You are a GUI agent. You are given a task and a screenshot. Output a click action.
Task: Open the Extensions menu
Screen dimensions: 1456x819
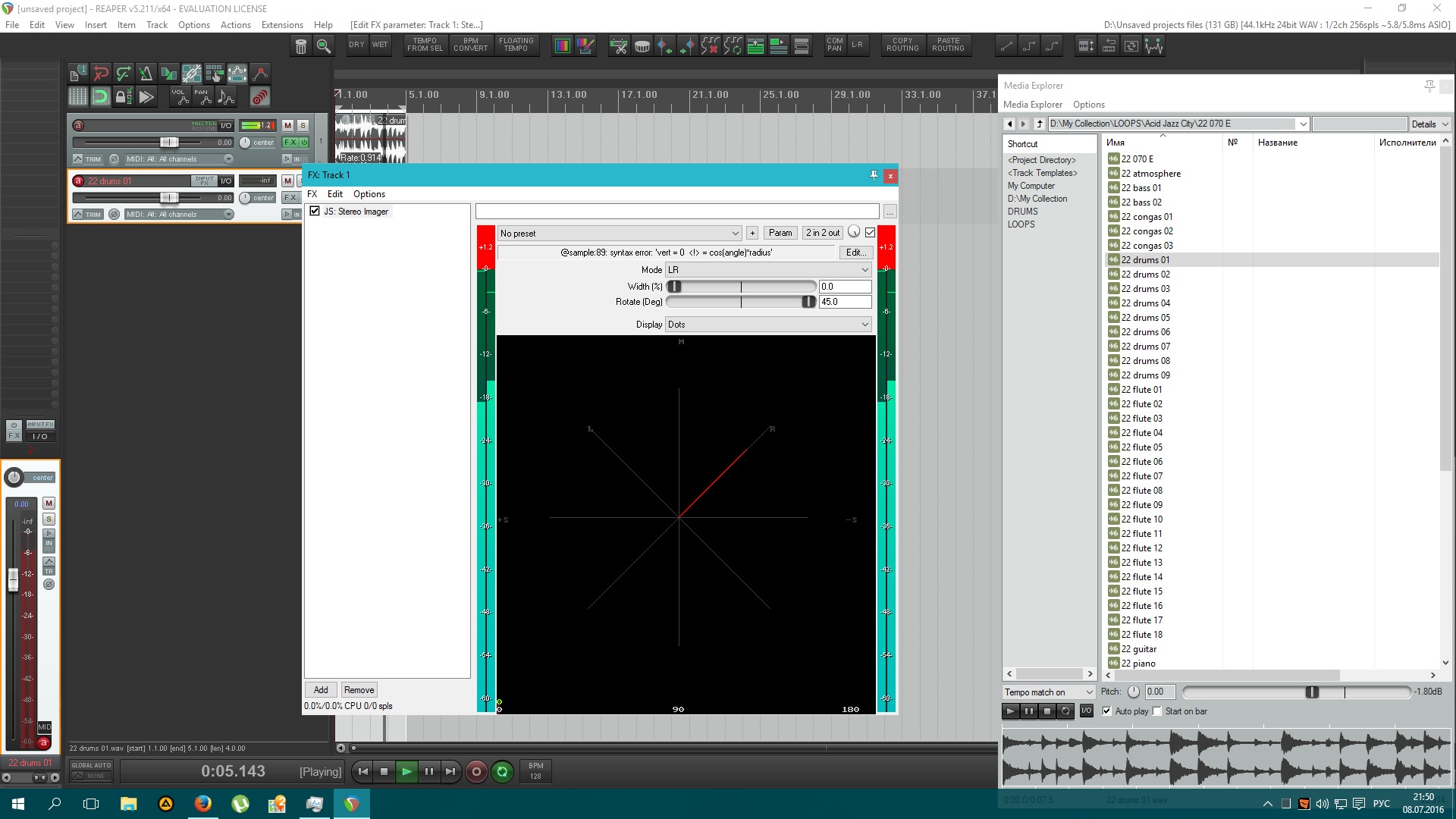coord(282,25)
